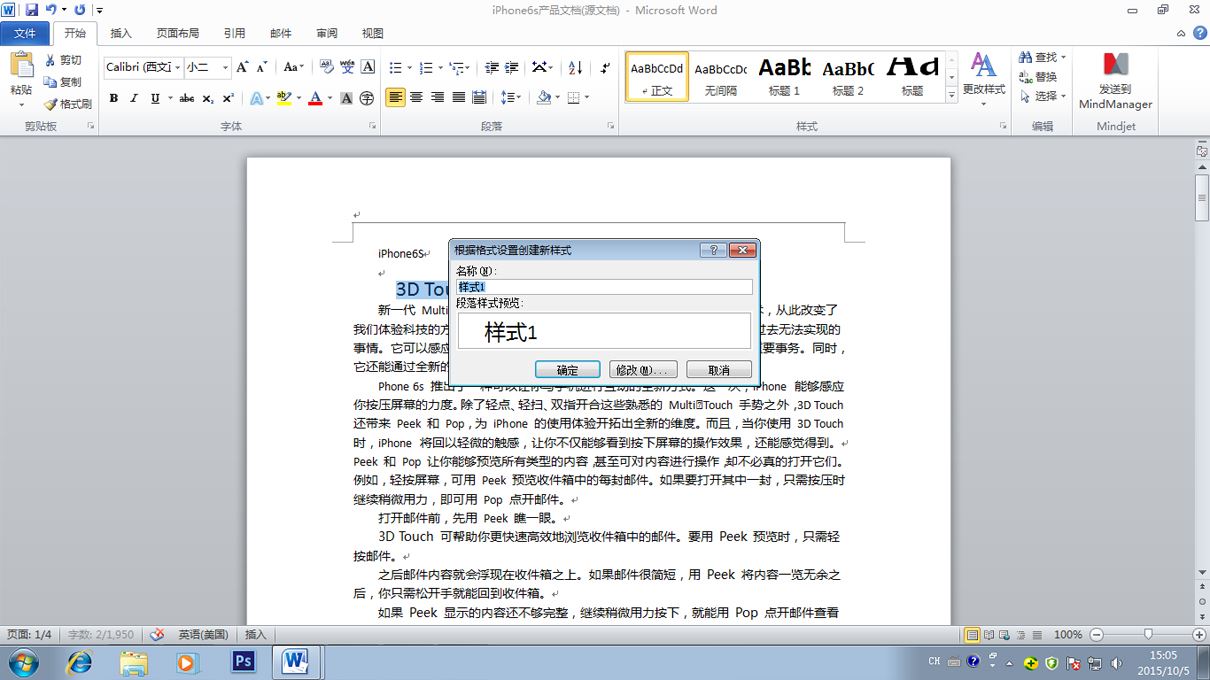This screenshot has height=680, width=1210.
Task: Open the font size dropdown
Action: [225, 67]
